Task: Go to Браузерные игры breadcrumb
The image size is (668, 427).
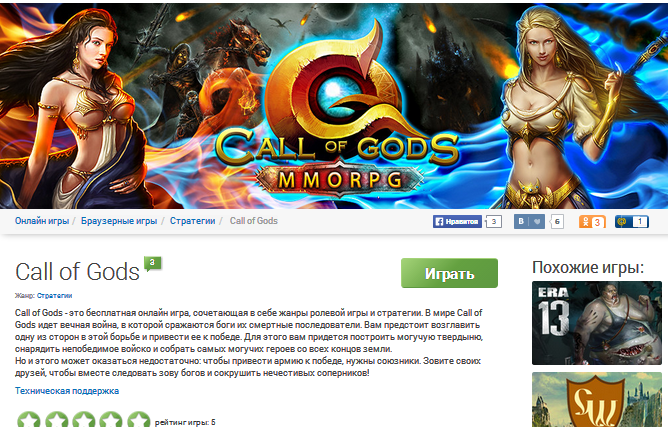Action: pyautogui.click(x=119, y=221)
